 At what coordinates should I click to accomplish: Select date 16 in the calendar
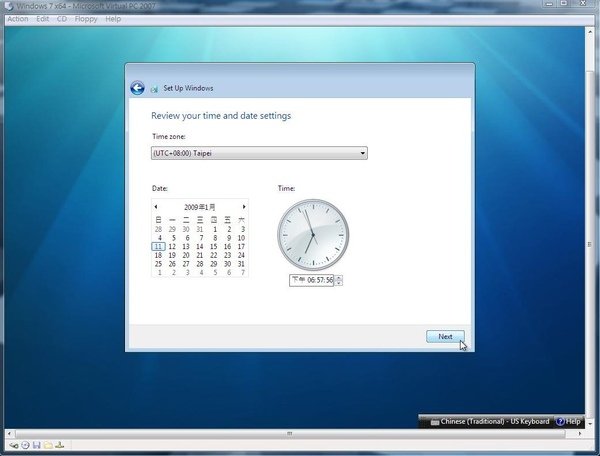[227, 246]
